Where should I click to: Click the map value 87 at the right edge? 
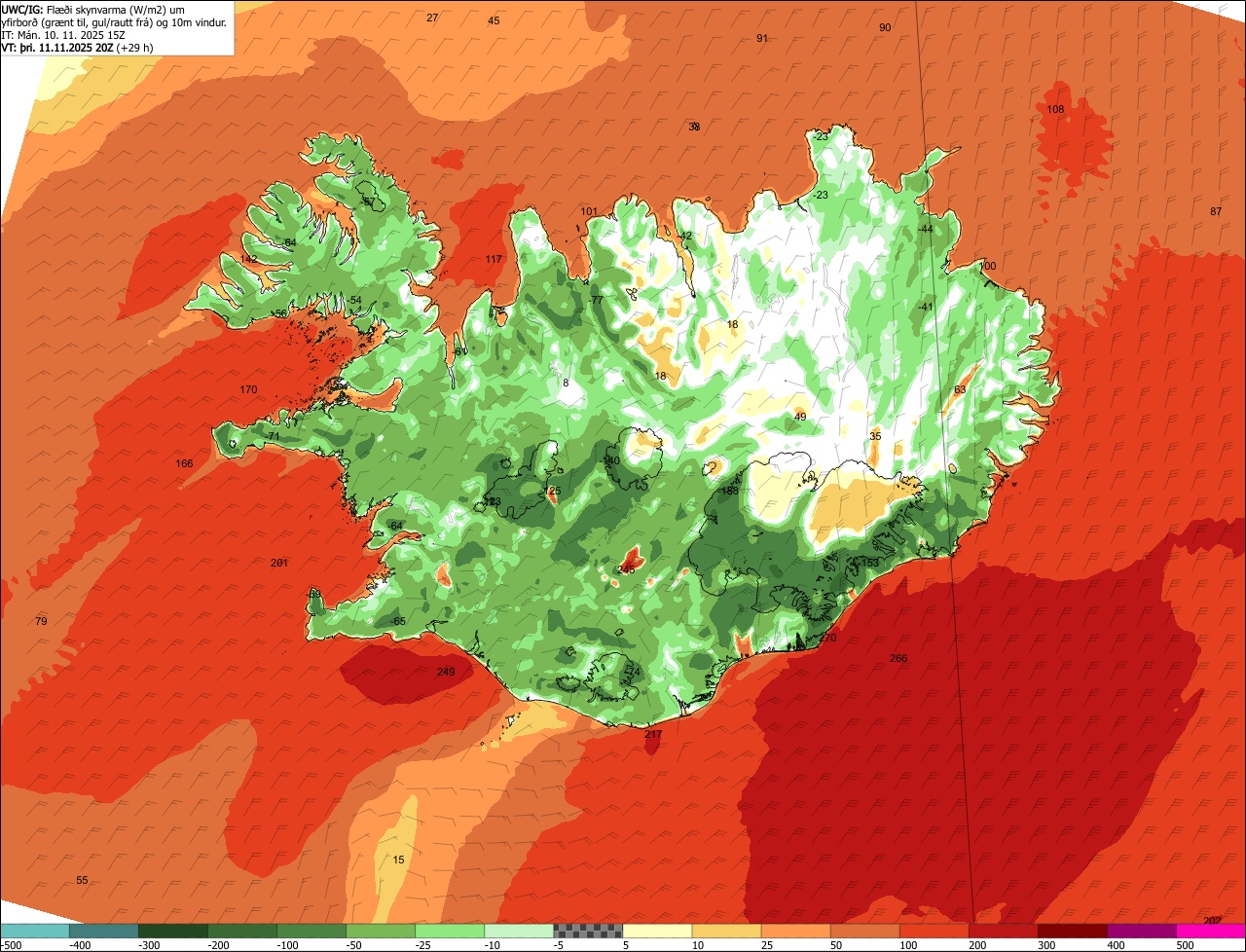(1216, 211)
